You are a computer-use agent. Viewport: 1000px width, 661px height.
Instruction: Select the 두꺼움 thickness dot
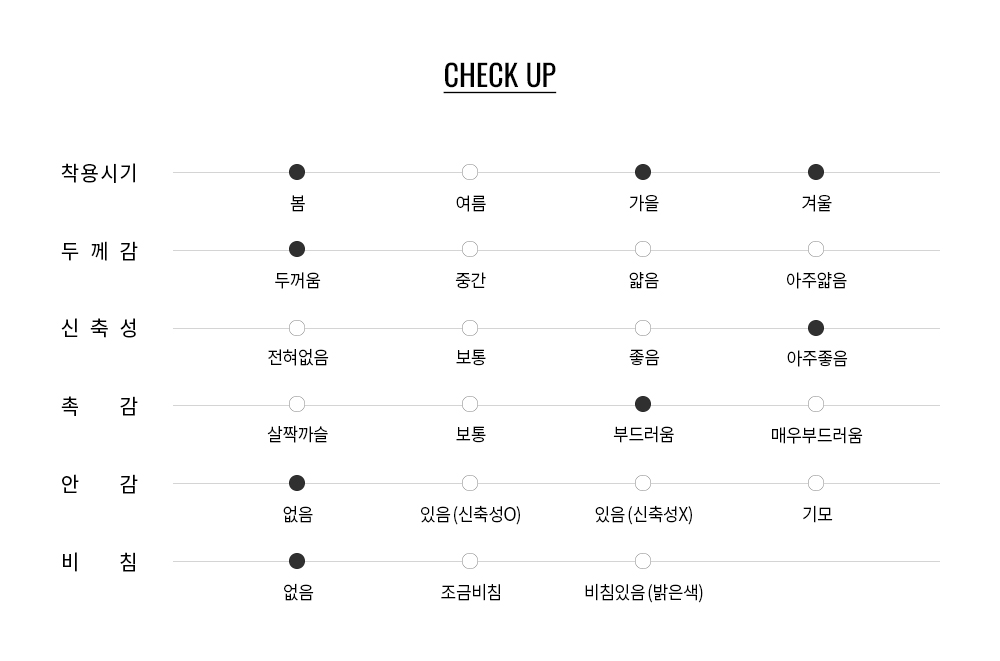pos(297,249)
